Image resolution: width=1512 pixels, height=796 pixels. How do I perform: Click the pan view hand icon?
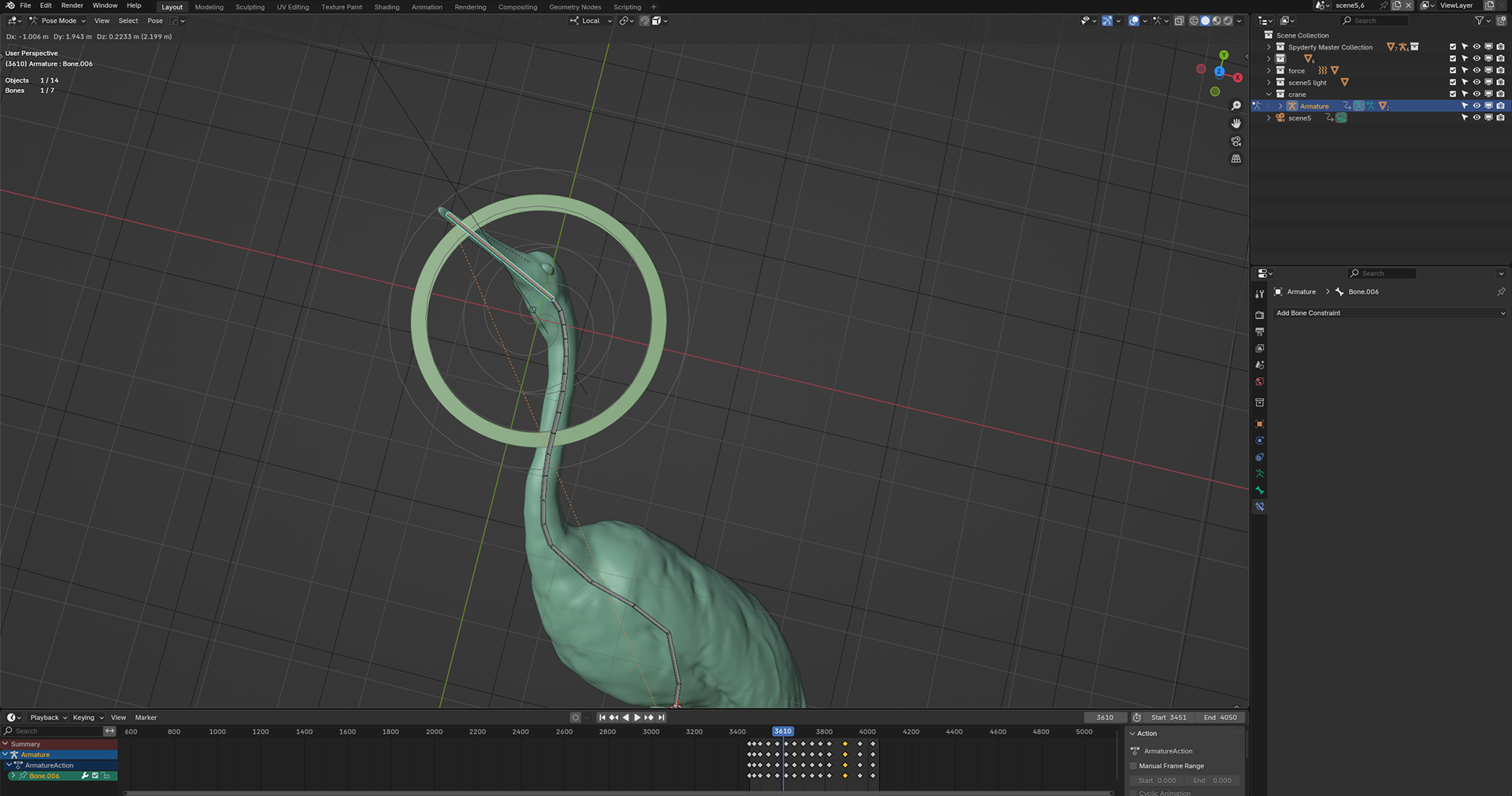pos(1236,124)
